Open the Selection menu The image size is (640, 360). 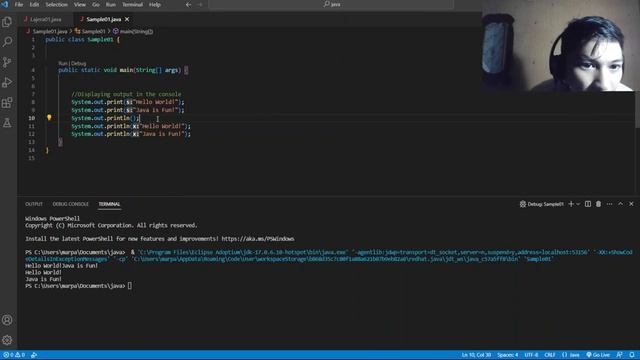56,4
